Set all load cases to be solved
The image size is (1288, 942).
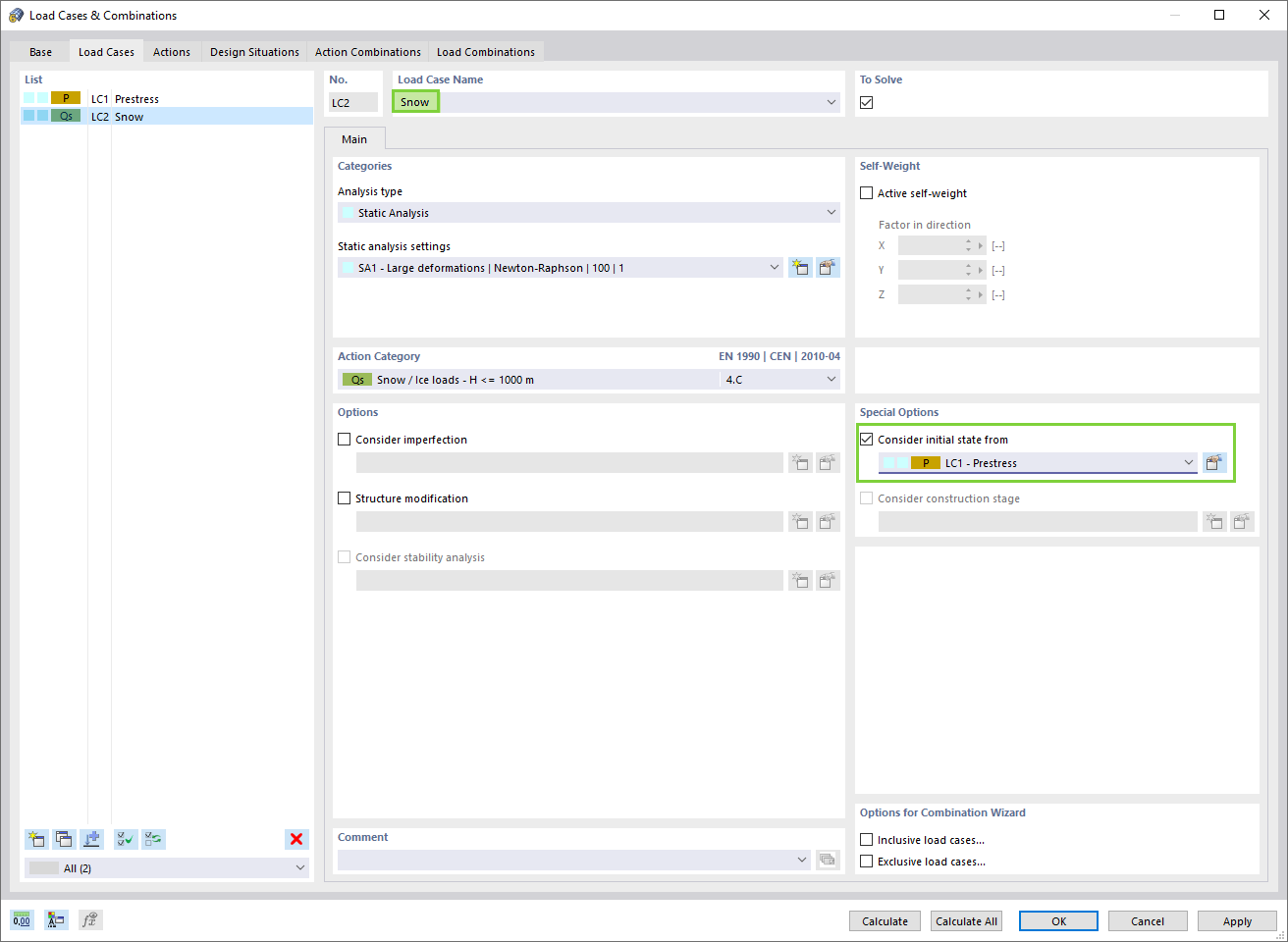(125, 839)
